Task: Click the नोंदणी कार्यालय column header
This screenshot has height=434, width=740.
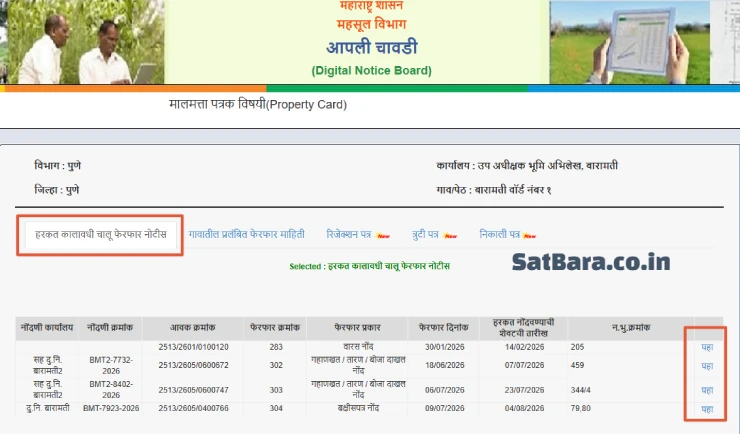Action: [47, 327]
